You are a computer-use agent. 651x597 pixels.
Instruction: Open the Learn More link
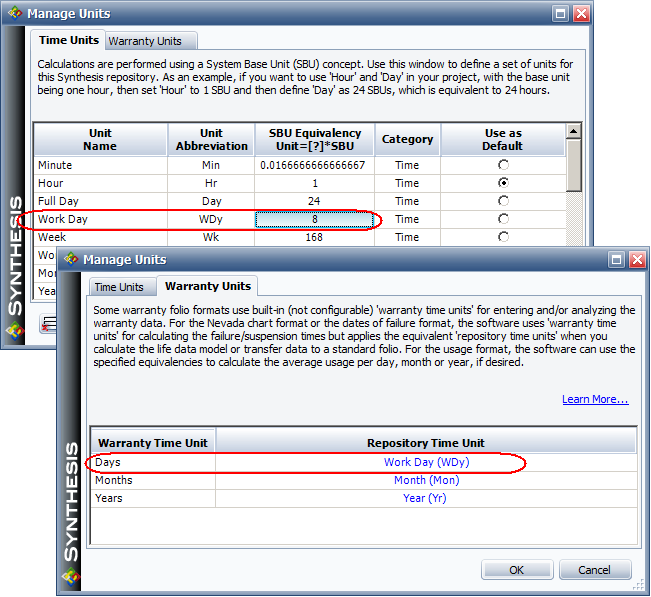[595, 400]
